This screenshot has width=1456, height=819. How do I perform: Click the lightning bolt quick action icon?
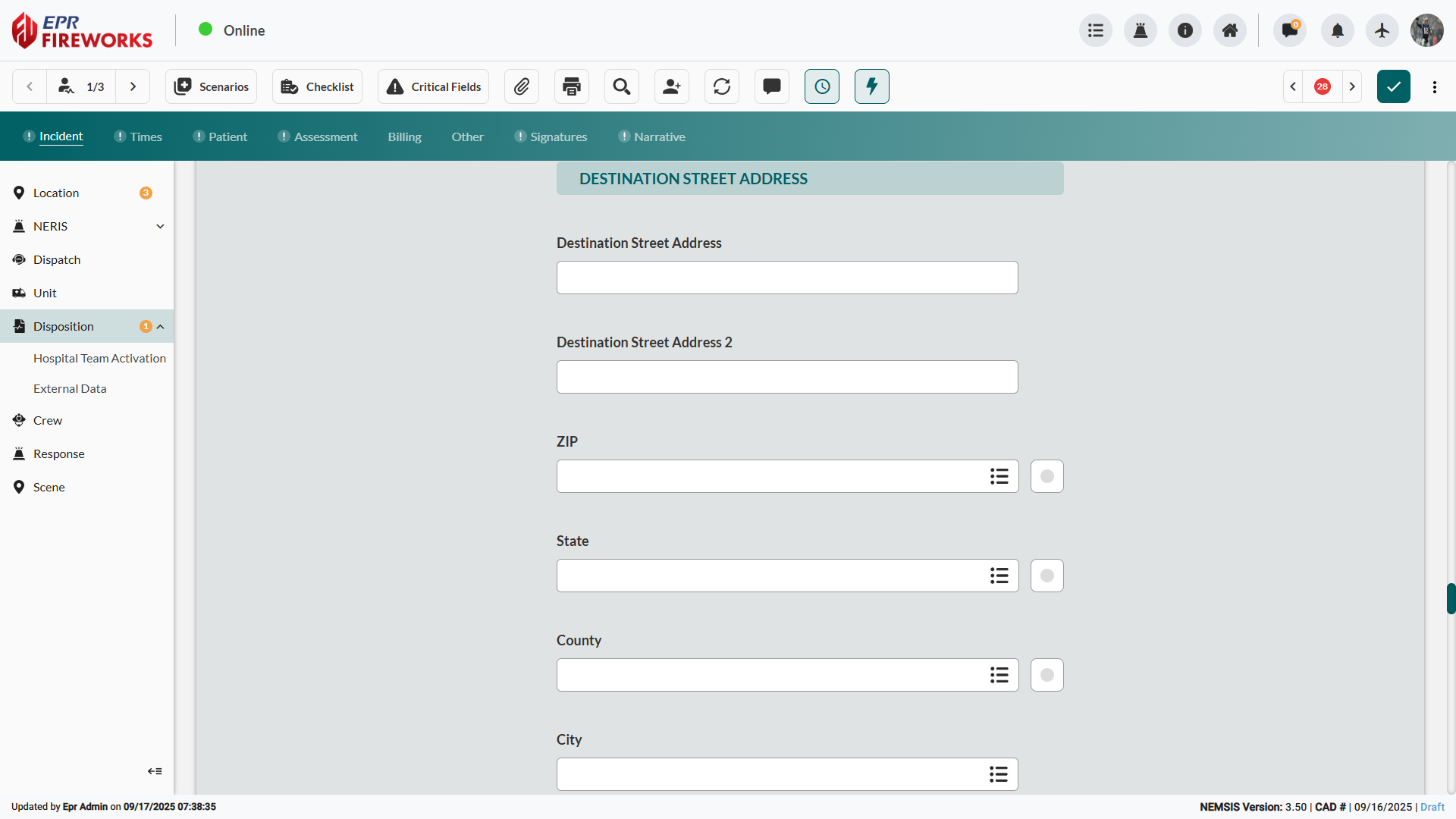click(872, 86)
